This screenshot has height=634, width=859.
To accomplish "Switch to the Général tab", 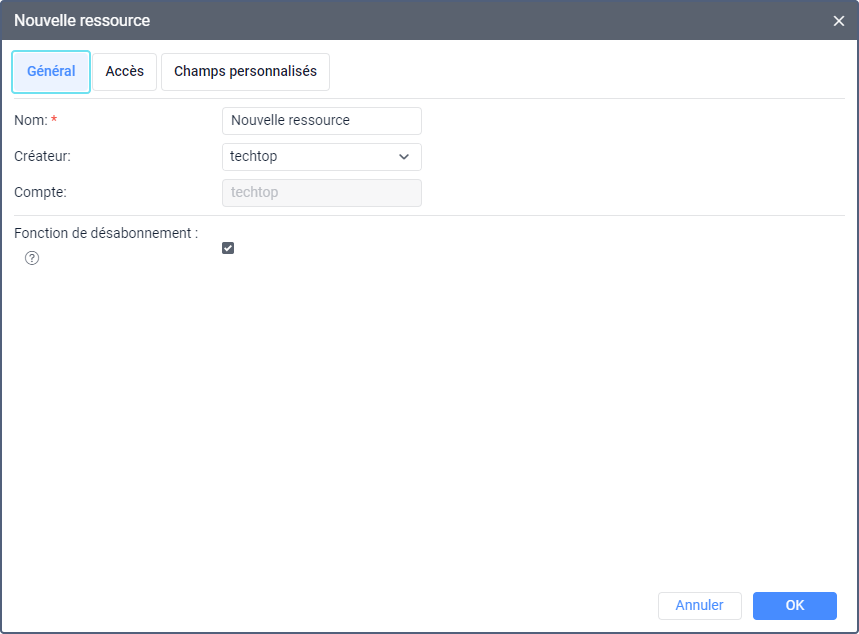I will click(x=51, y=72).
